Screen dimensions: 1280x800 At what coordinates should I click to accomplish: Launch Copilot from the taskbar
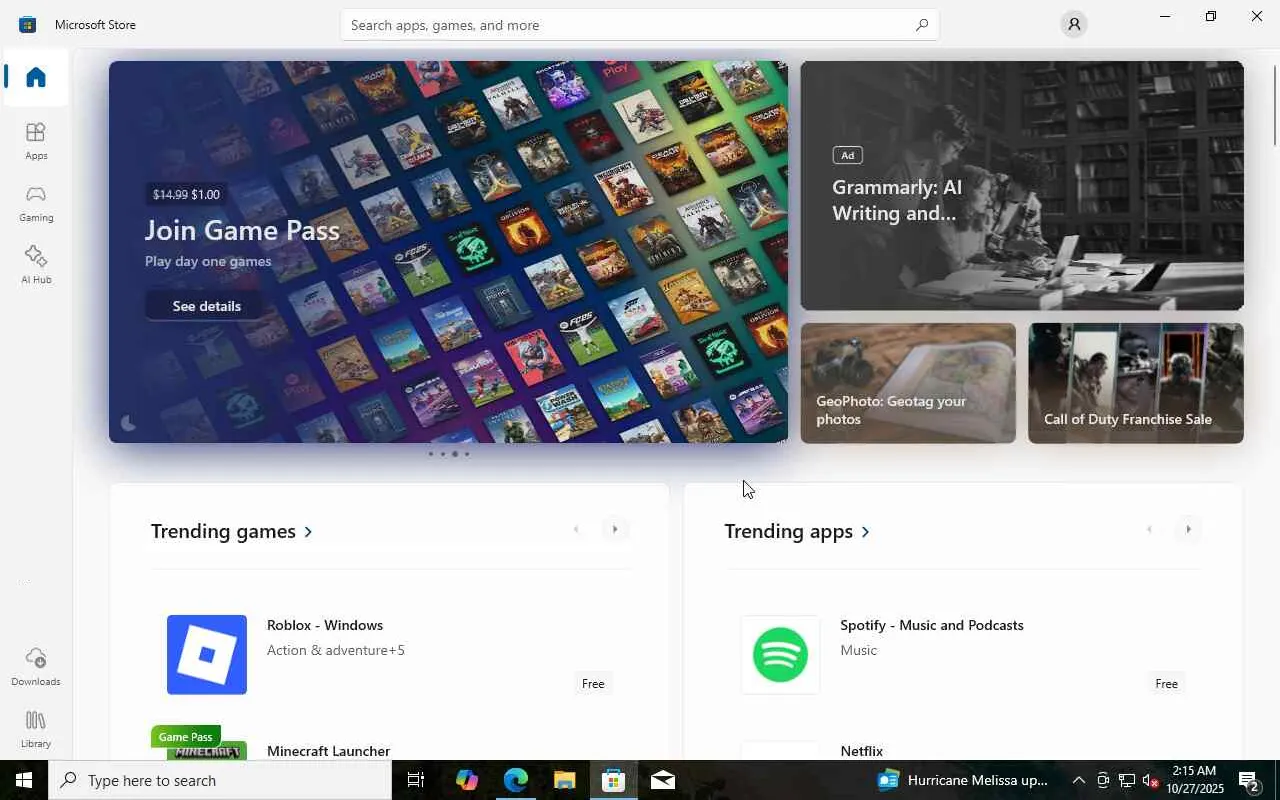tap(466, 780)
